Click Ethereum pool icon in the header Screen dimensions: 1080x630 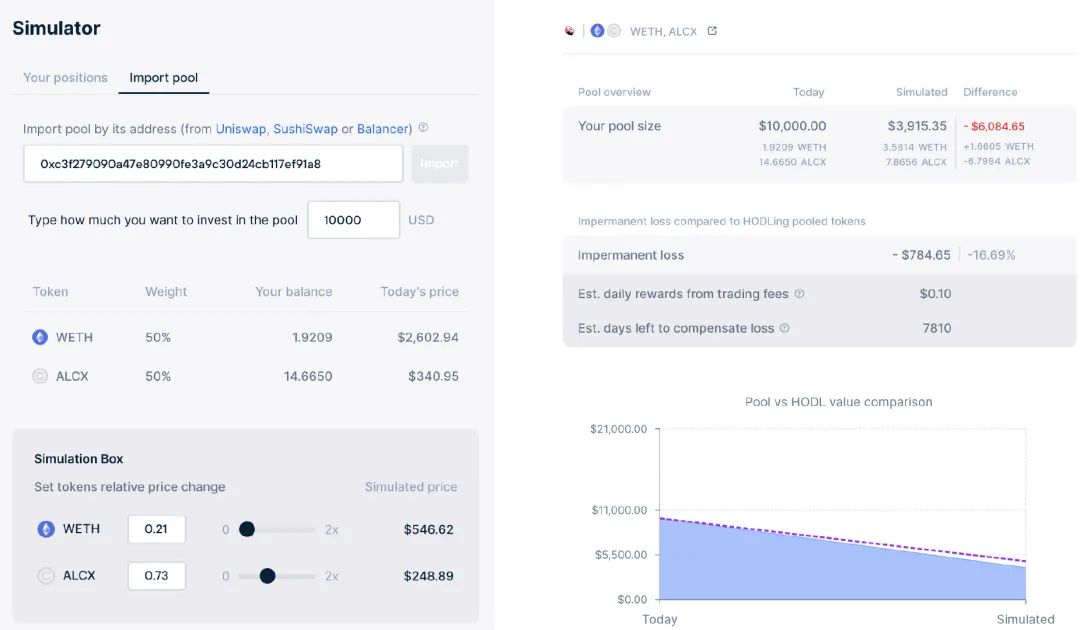click(597, 31)
